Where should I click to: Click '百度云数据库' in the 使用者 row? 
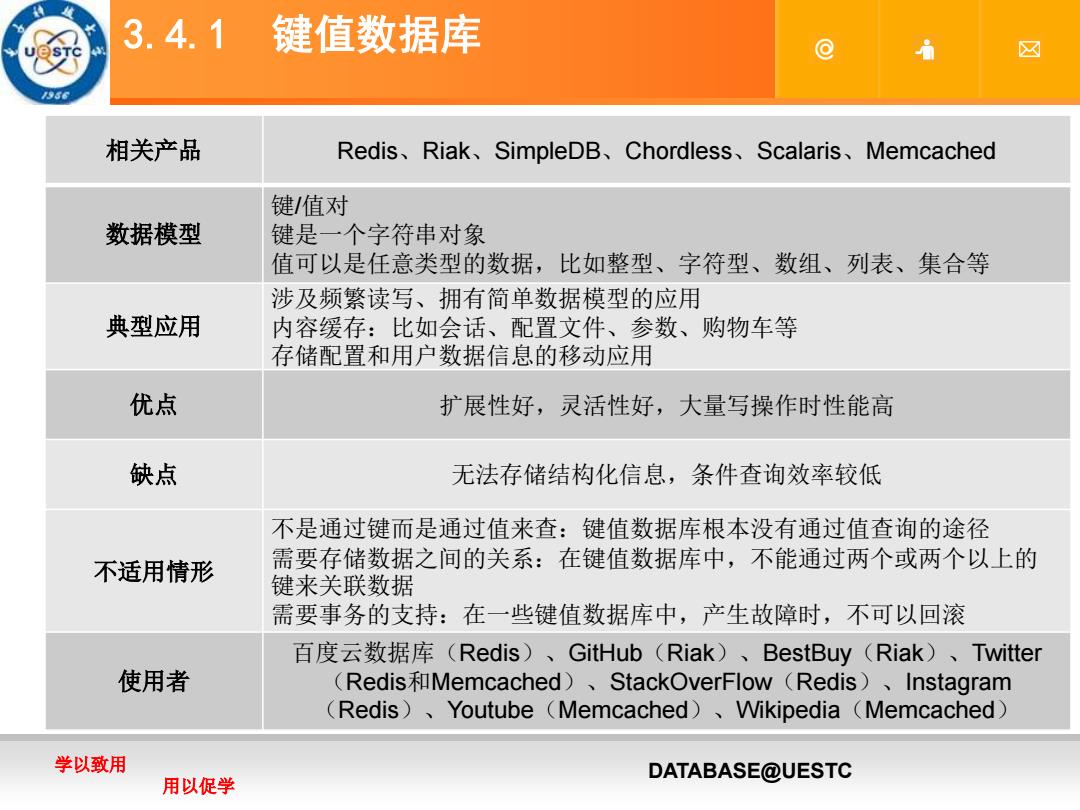pyautogui.click(x=364, y=652)
